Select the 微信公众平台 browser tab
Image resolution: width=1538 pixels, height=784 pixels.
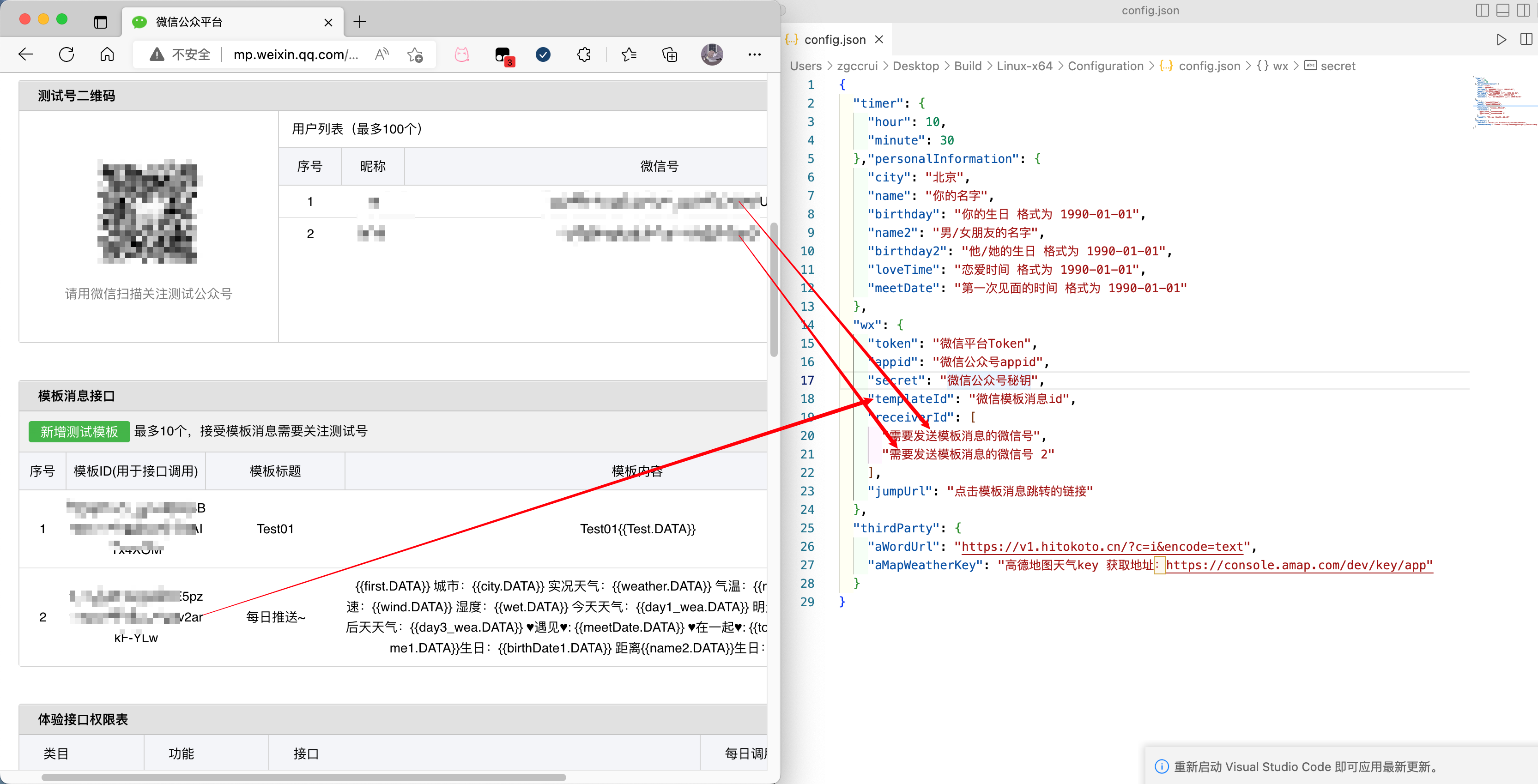pyautogui.click(x=233, y=22)
